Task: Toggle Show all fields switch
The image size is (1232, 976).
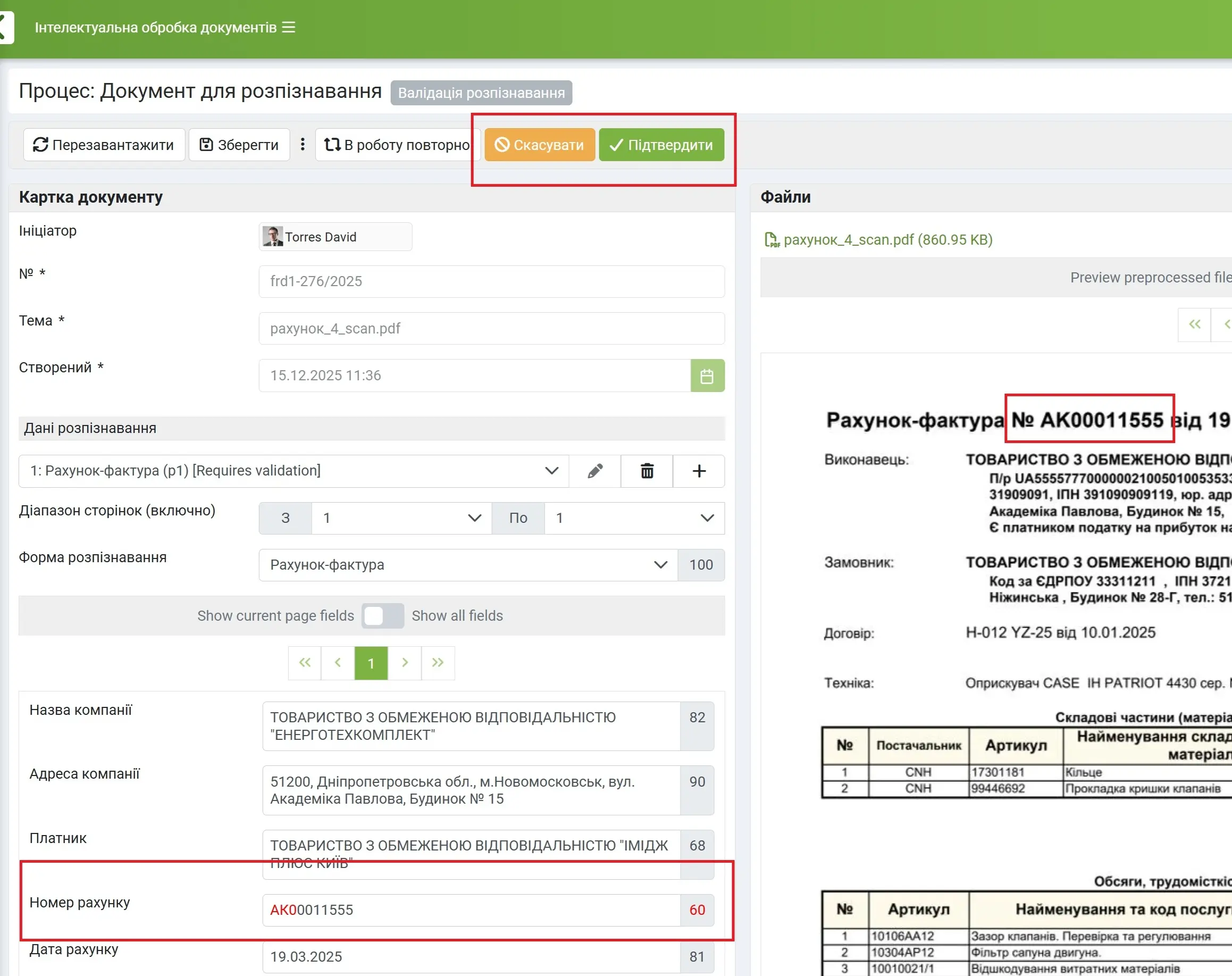Action: (x=382, y=615)
